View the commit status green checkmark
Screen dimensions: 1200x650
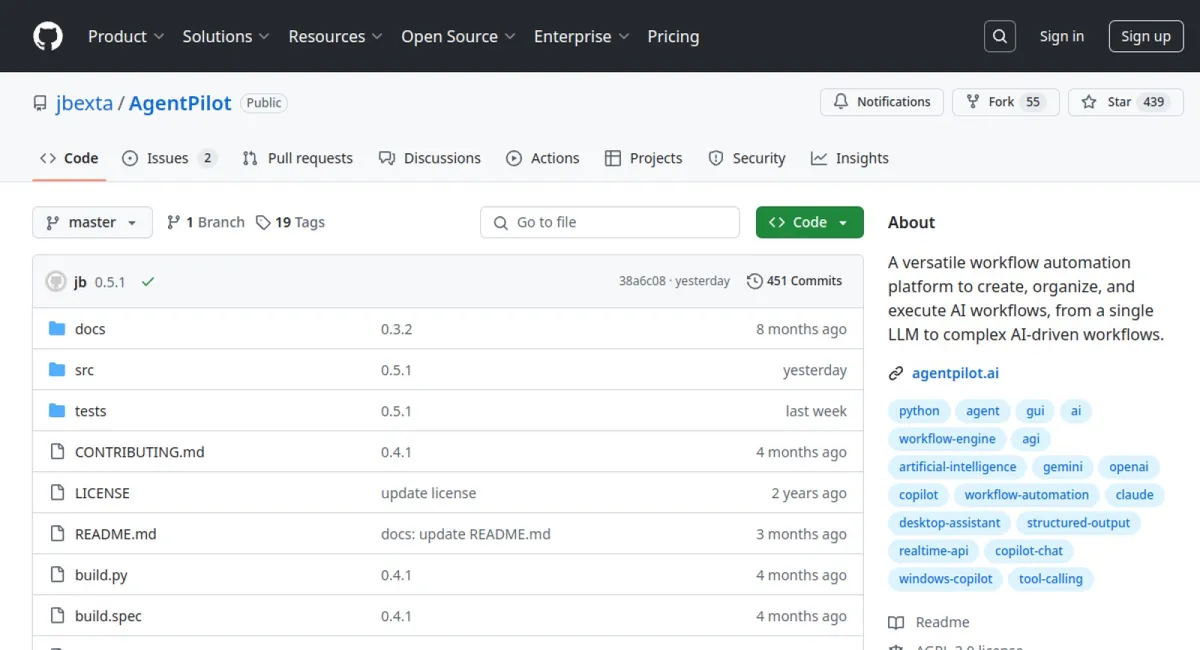pyautogui.click(x=148, y=282)
